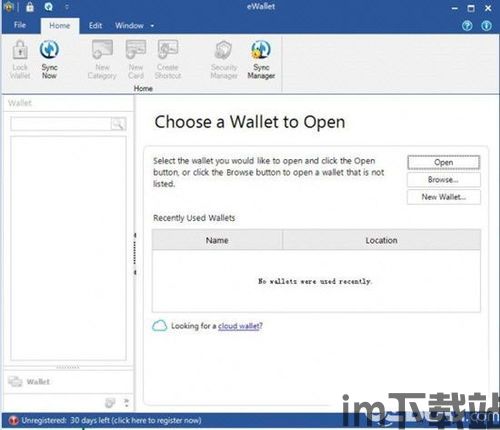This screenshot has height=430, width=500.
Task: Switch to the Edit ribbon tab
Action: point(95,26)
